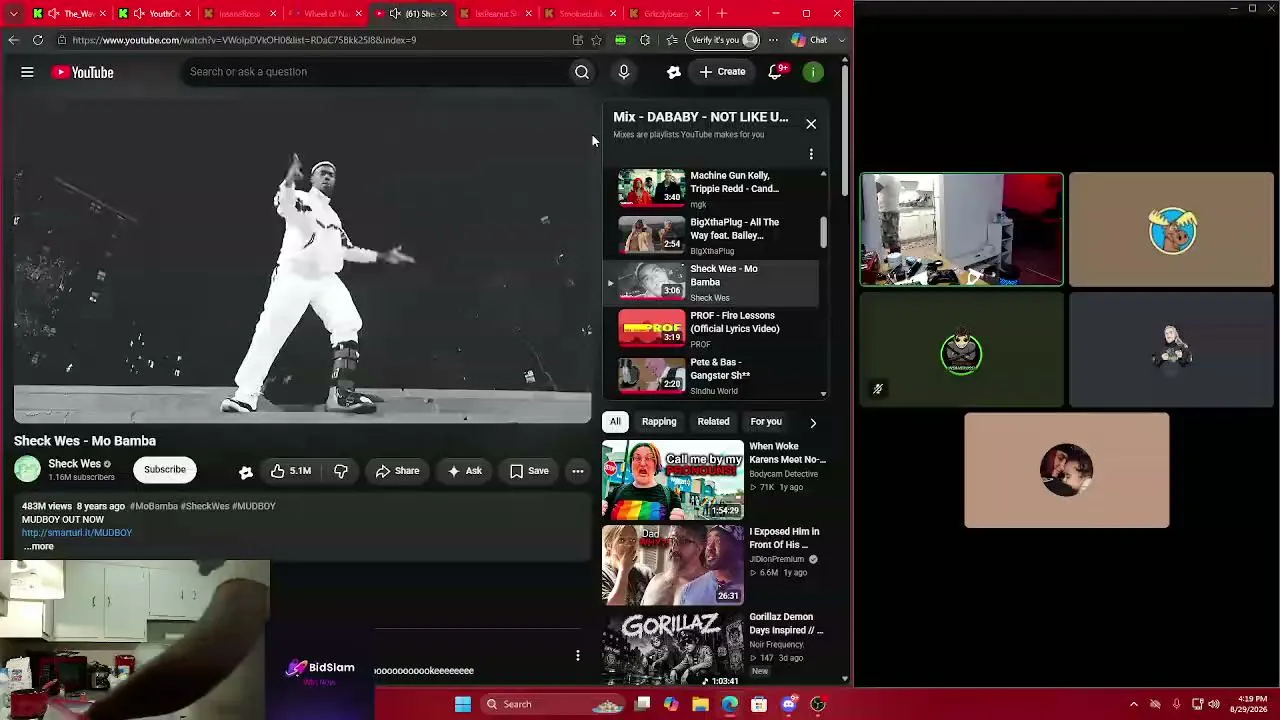The height and width of the screenshot is (720, 1280).
Task: Open the open-tabs search dropdown in browser
Action: 13,13
